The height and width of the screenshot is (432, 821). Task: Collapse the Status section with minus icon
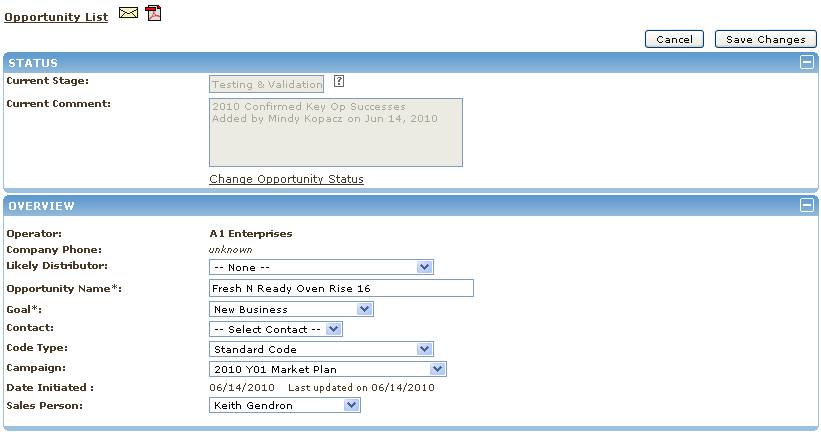click(x=806, y=62)
